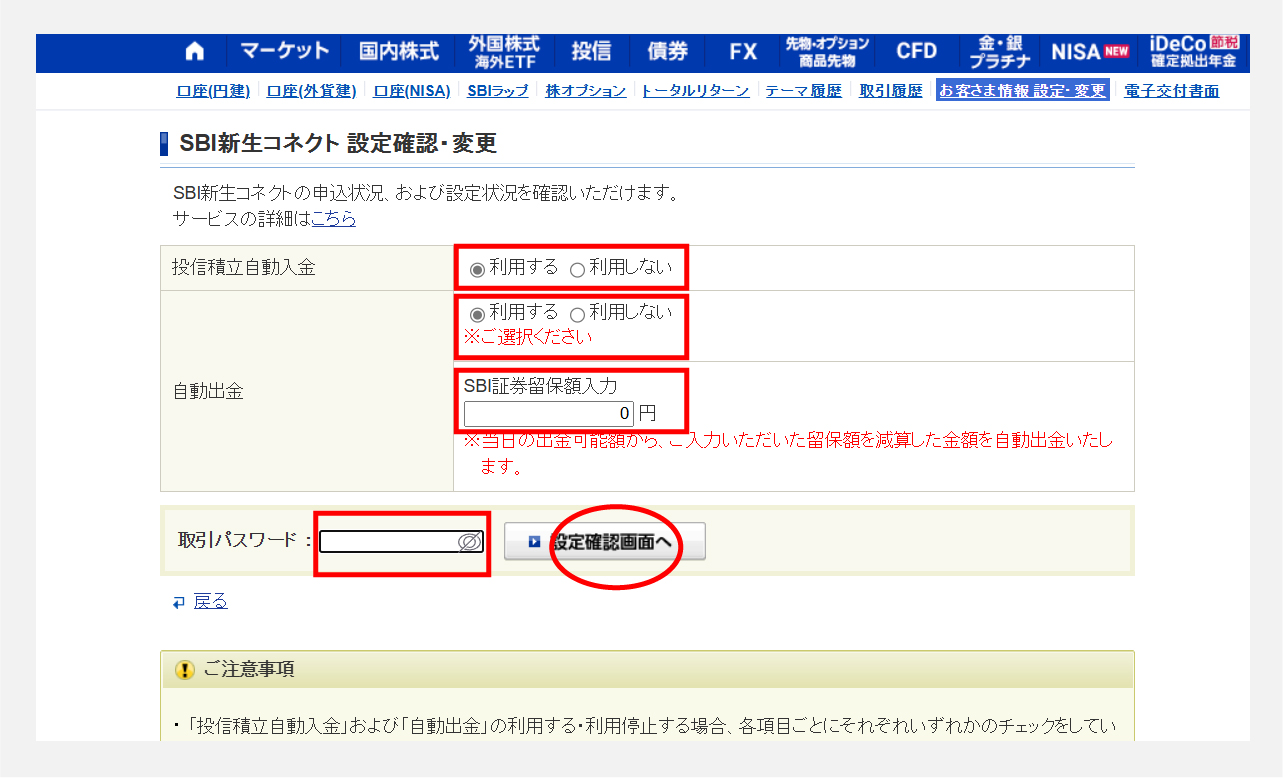This screenshot has height=778, width=1283.
Task: Click the ※ご選択ください notice text
Action: click(527, 337)
